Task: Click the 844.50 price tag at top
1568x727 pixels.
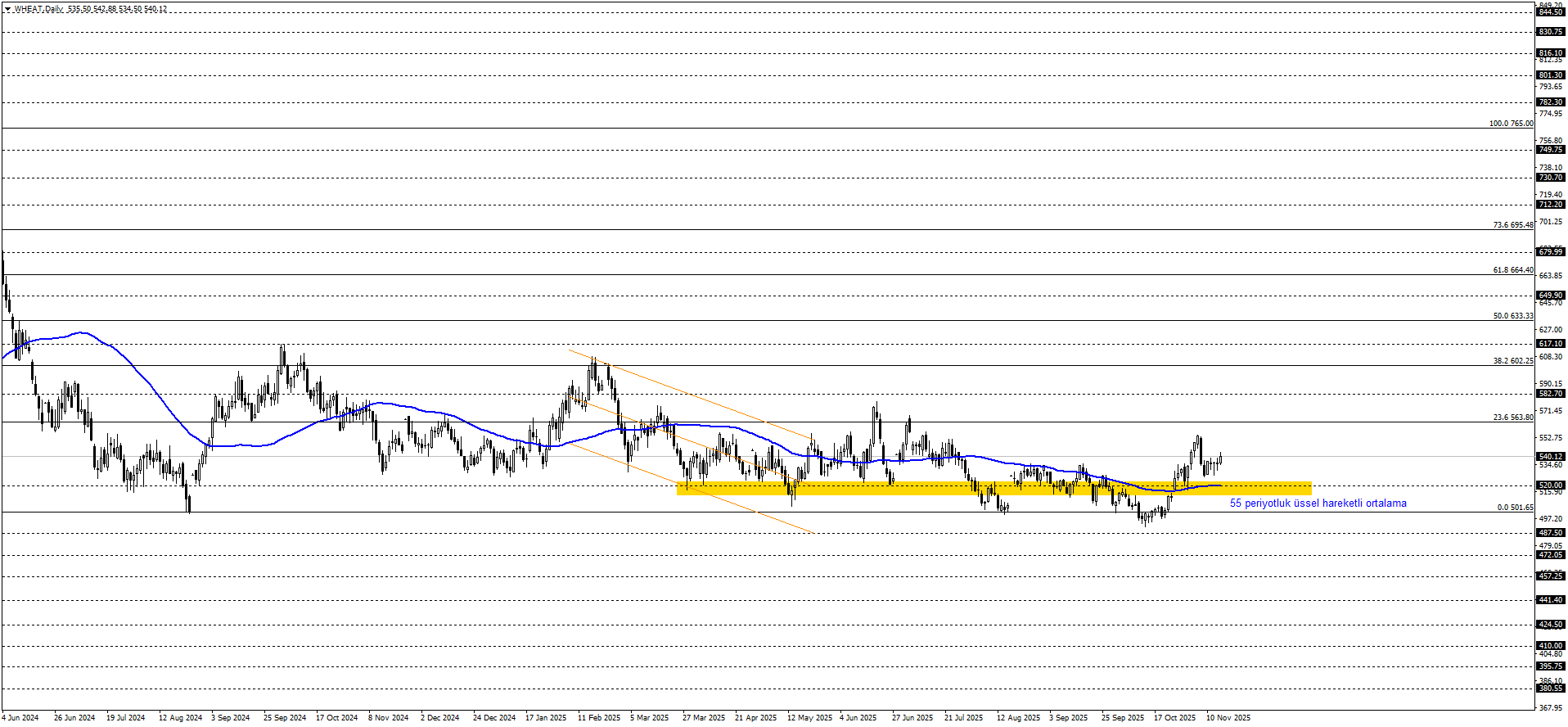Action: [x=1550, y=12]
